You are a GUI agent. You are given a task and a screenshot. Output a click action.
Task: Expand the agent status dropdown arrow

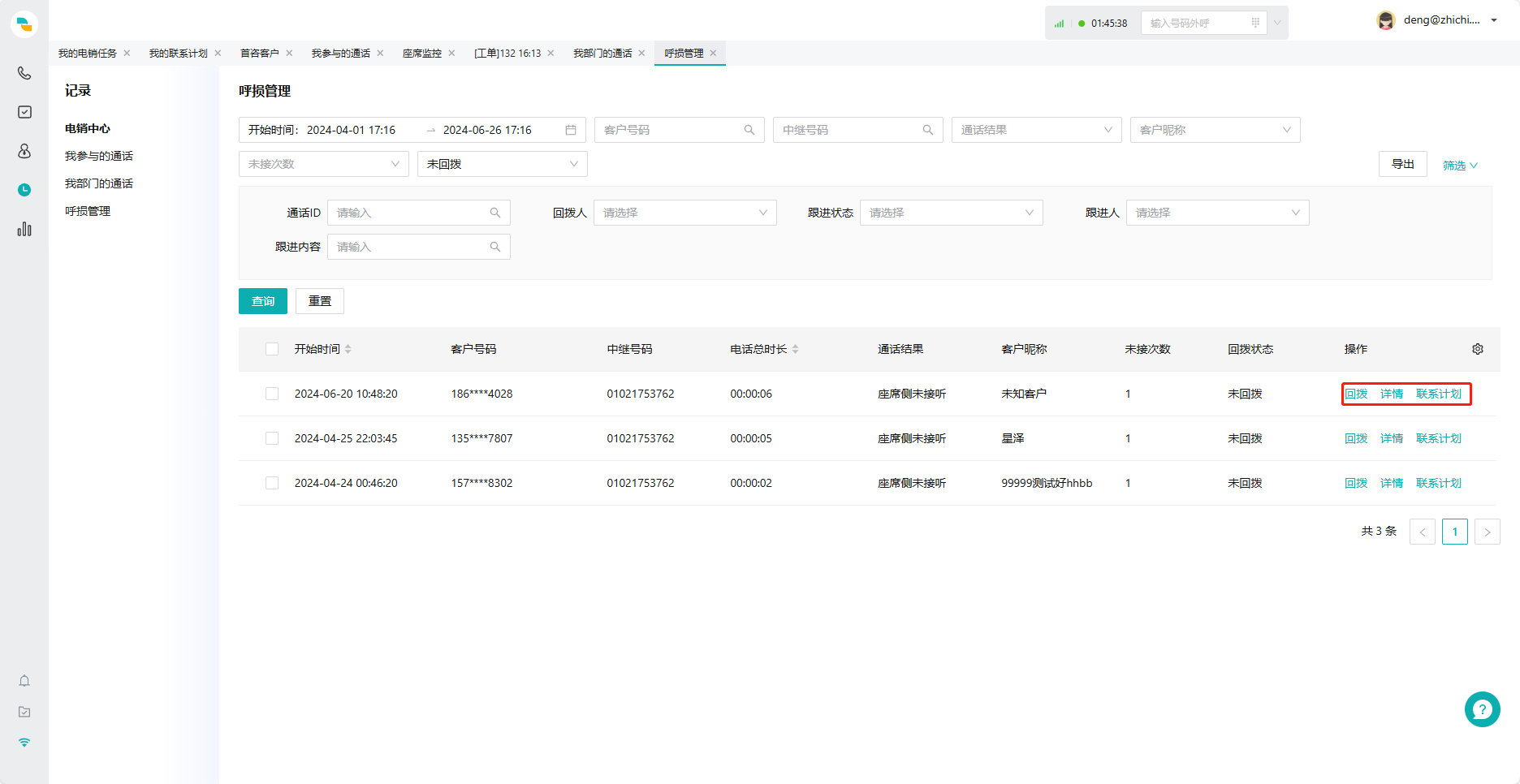1277,23
